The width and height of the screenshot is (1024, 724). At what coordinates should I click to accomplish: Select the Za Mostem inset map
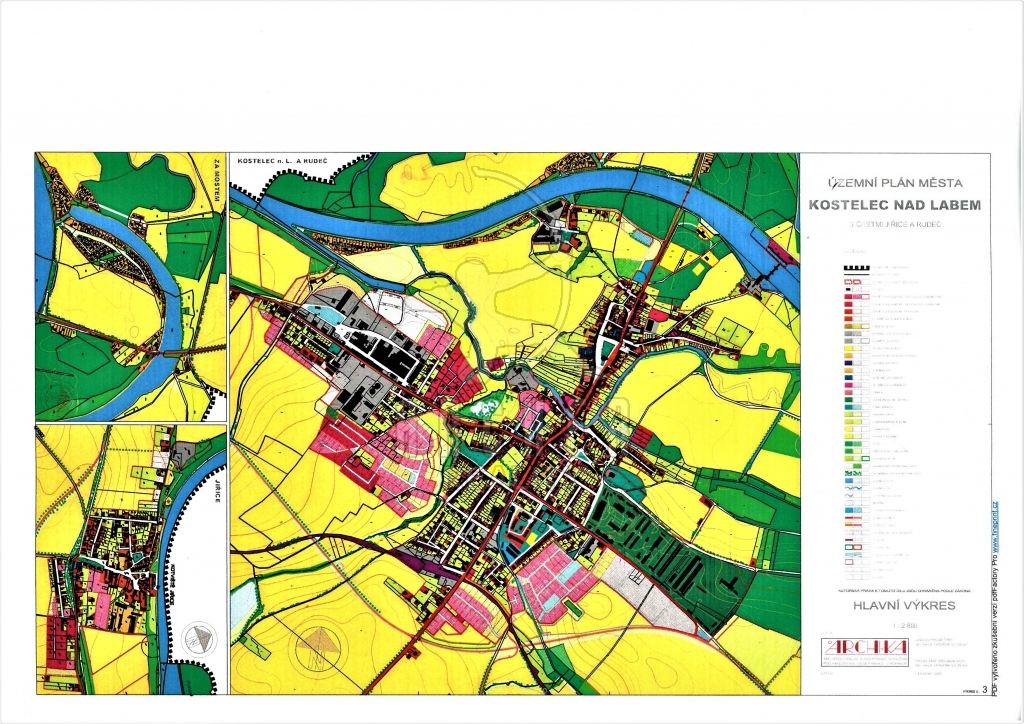[x=130, y=286]
